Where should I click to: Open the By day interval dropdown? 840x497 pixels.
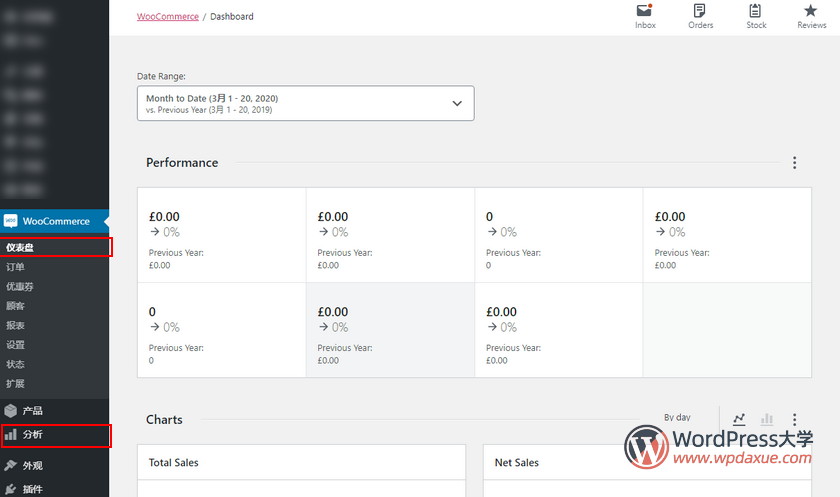[677, 418]
